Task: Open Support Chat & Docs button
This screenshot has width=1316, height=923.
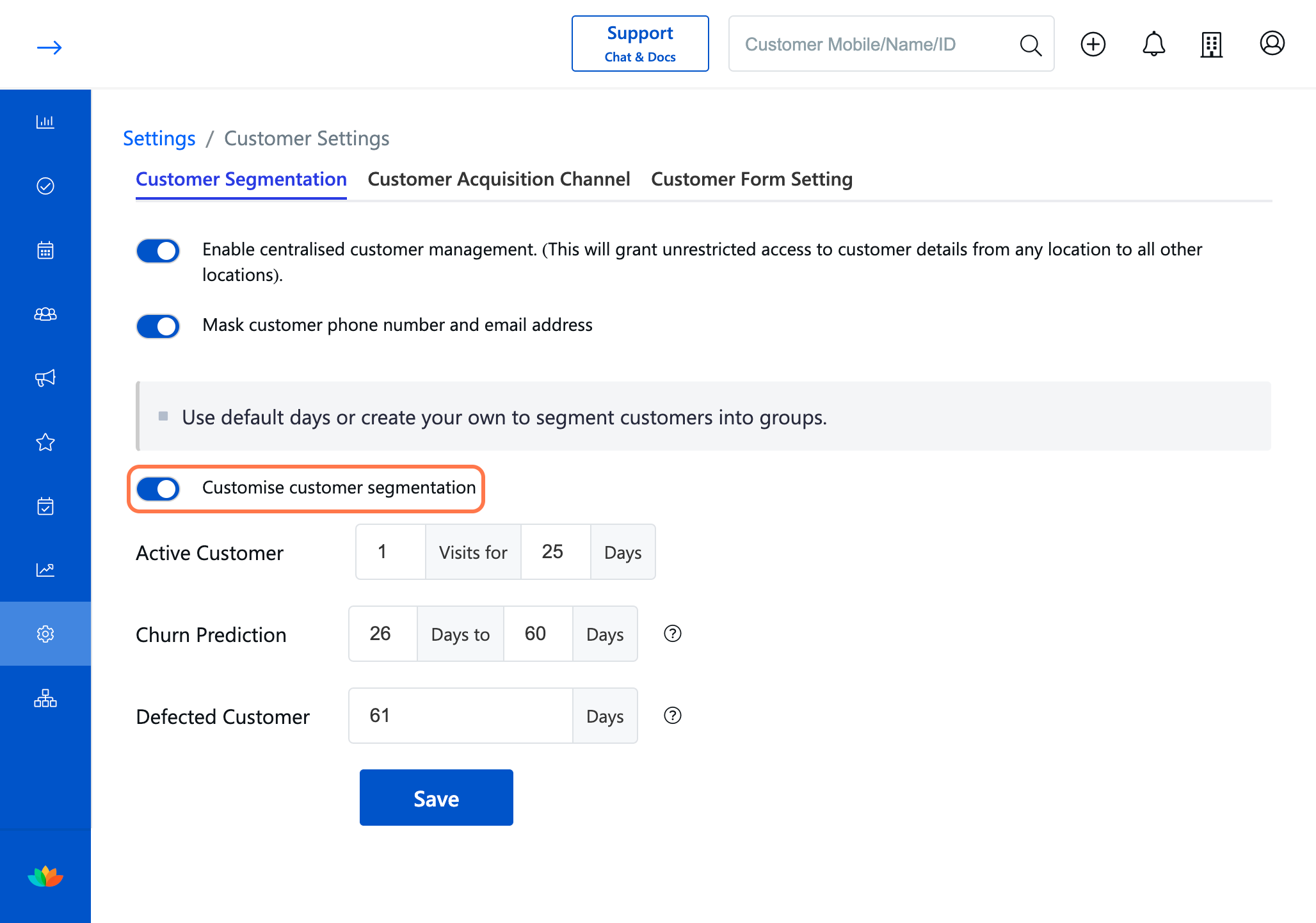Action: point(640,44)
